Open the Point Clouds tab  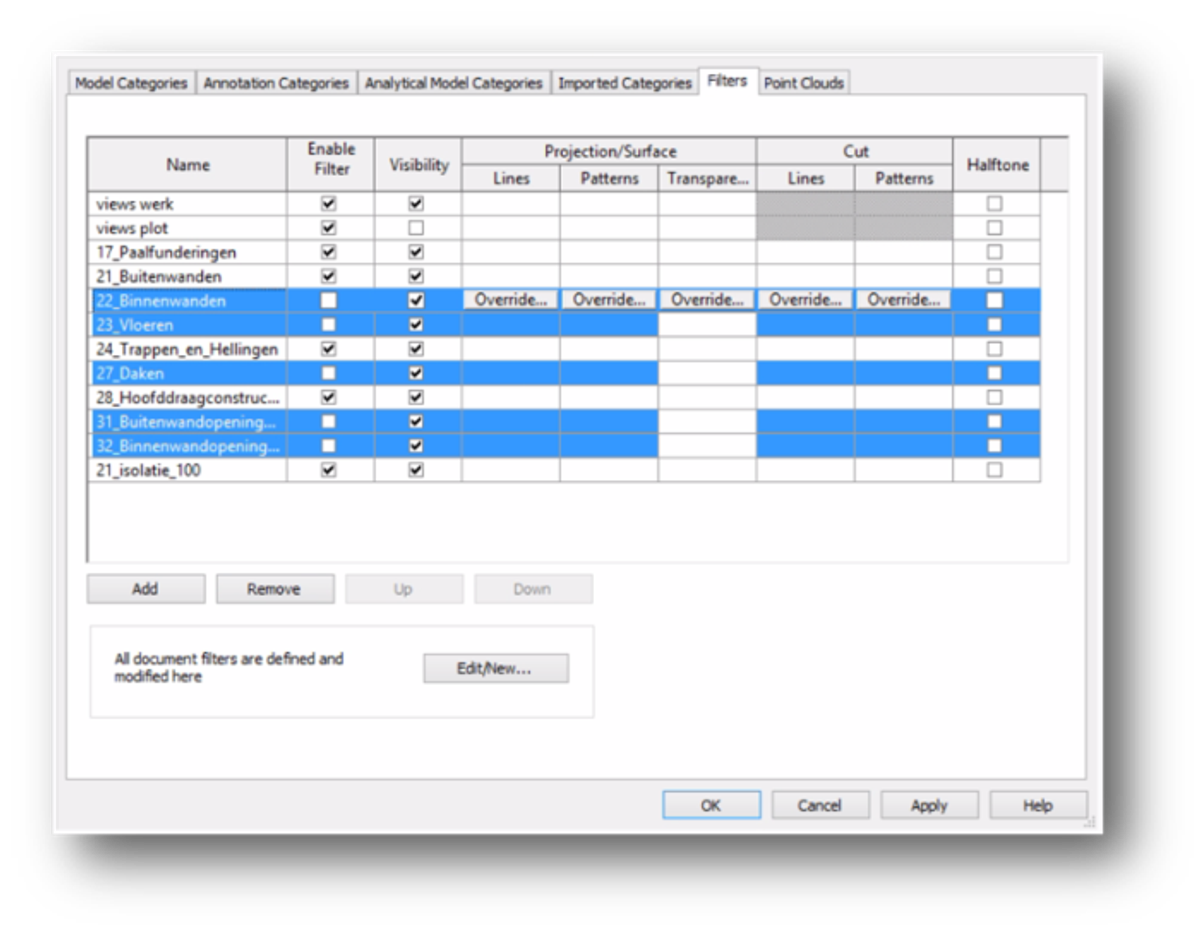(803, 83)
